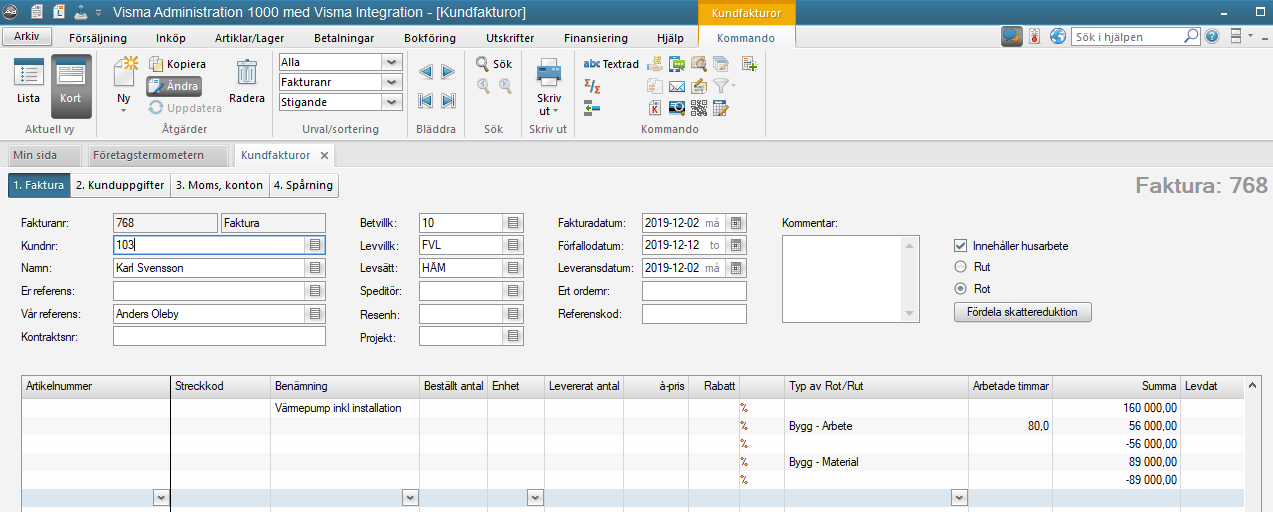Click the QR code icon
1273x512 pixels.
pos(699,108)
